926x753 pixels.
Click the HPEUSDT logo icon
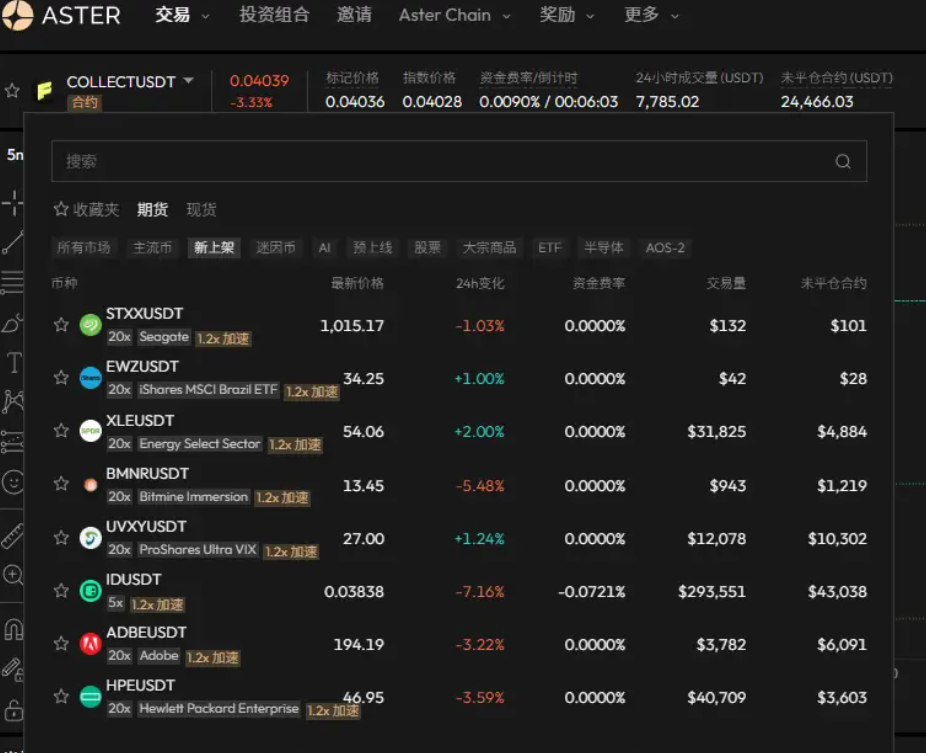(90, 697)
